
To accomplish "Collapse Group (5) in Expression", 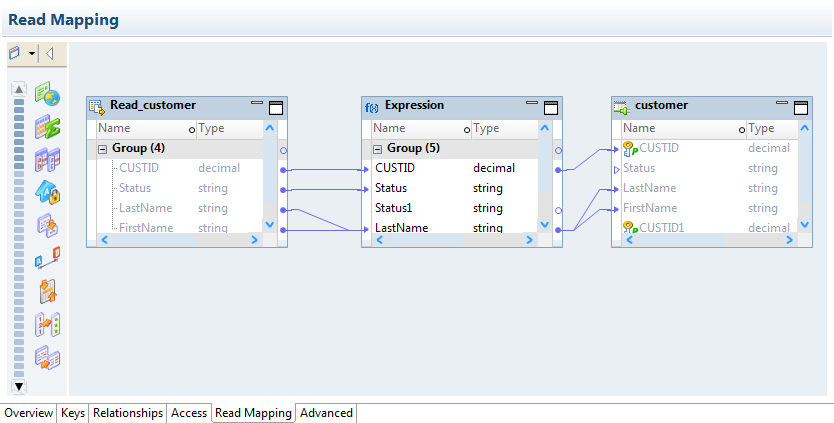I will (377, 148).
